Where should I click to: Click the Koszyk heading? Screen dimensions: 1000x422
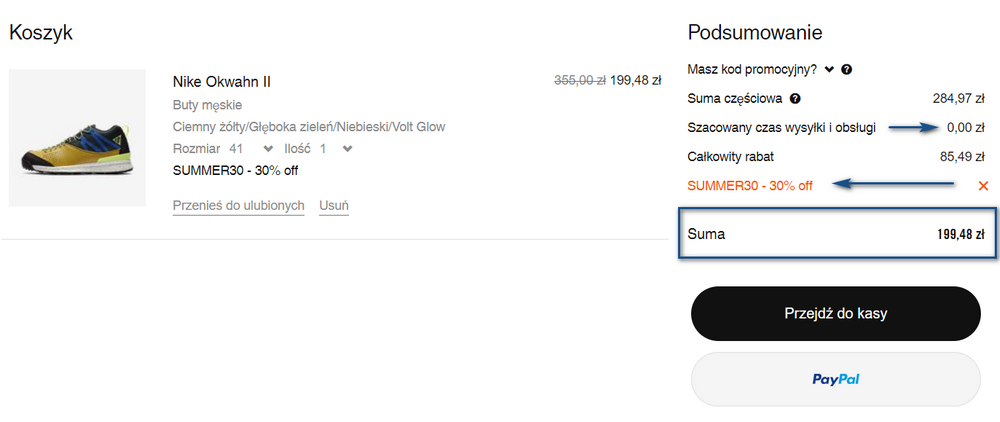41,33
